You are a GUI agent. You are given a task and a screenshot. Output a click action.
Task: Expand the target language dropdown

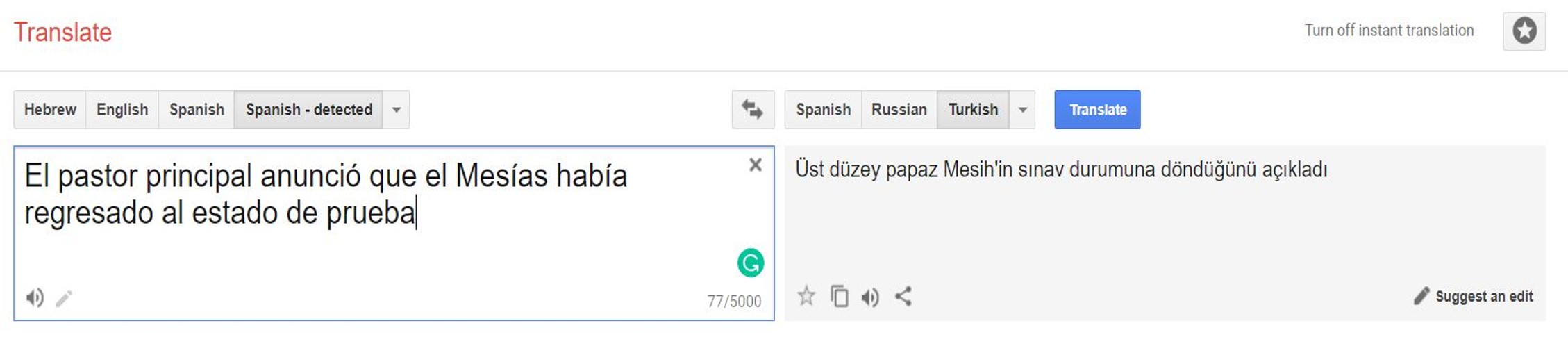click(x=1022, y=110)
